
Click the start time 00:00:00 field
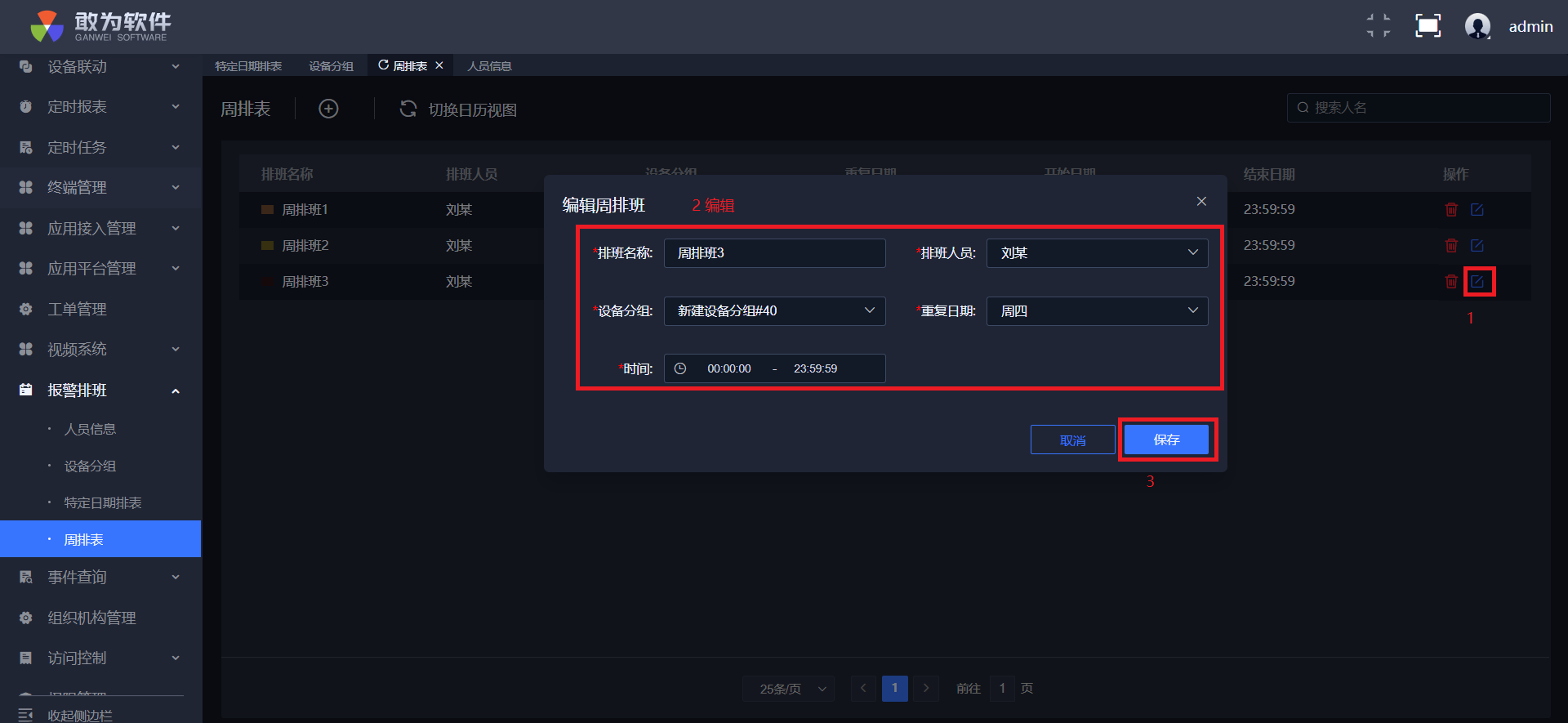pyautogui.click(x=728, y=368)
